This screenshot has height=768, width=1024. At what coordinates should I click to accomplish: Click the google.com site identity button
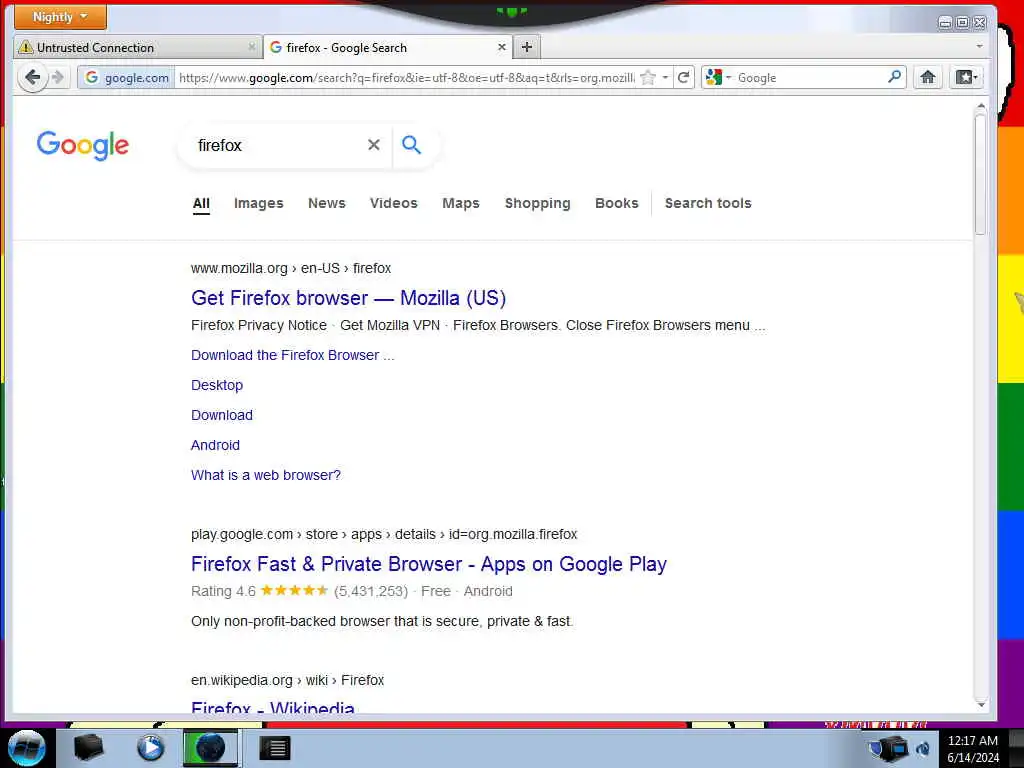(x=127, y=78)
